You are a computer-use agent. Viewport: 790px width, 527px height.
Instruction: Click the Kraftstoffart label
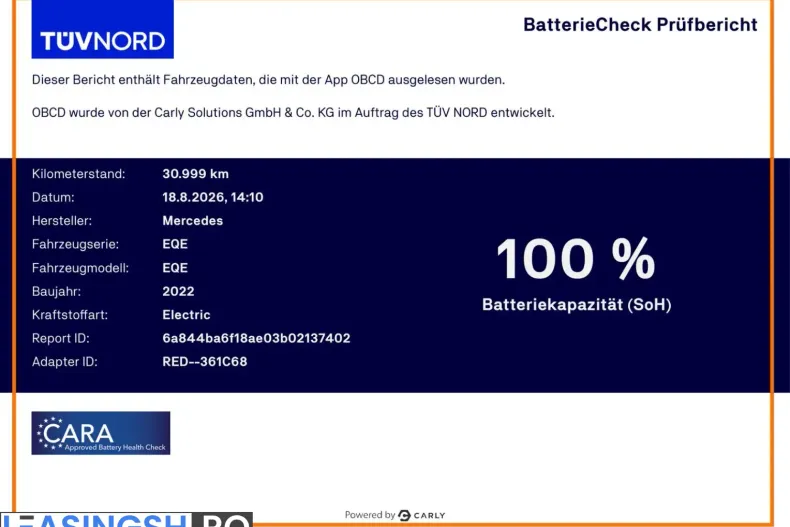[x=70, y=315]
